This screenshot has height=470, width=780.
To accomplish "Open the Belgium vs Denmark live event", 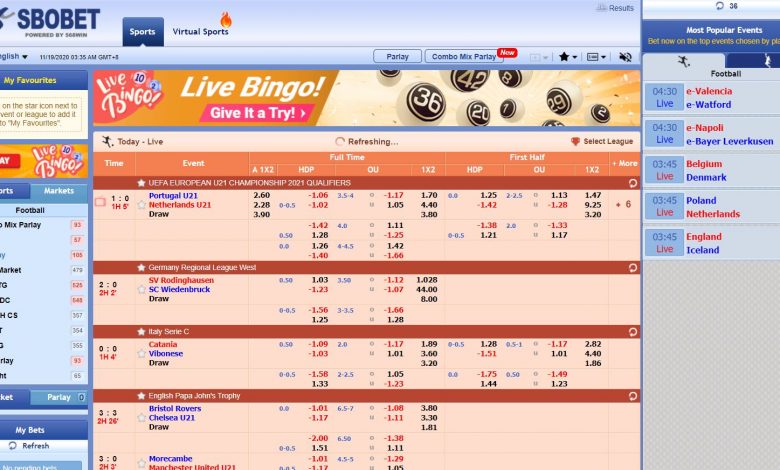I will tap(711, 171).
